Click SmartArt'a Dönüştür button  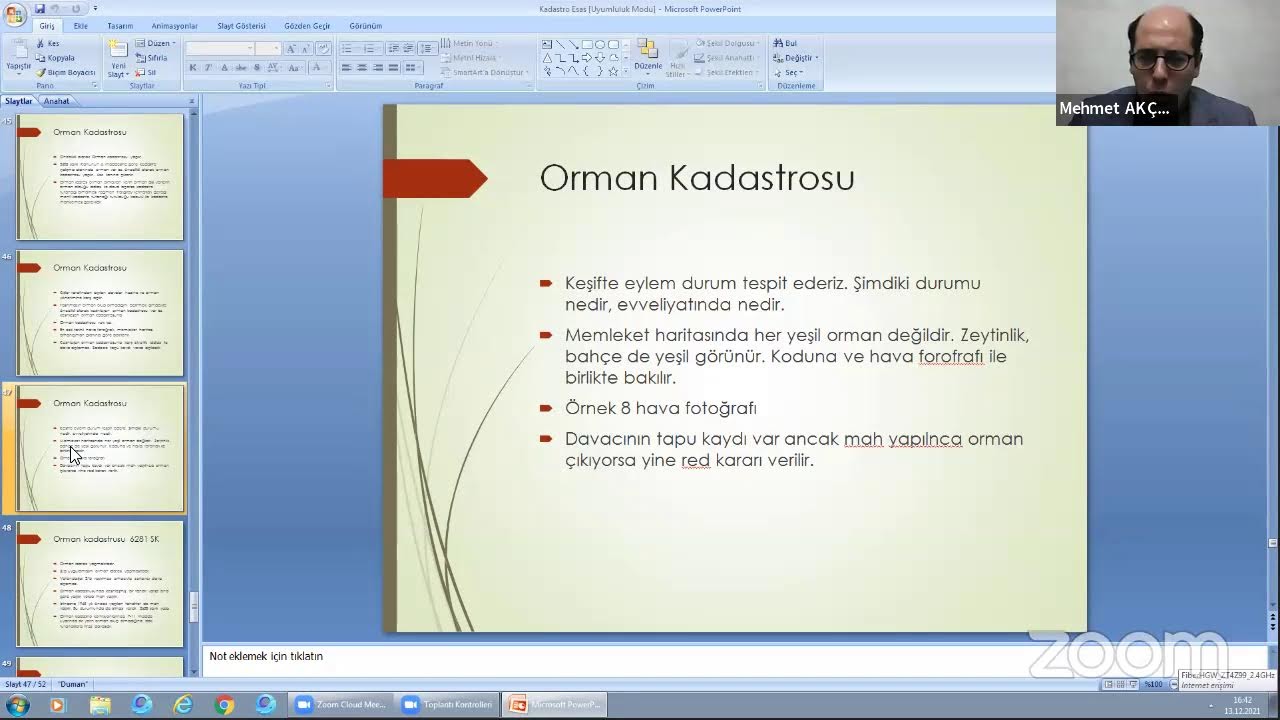click(x=484, y=72)
